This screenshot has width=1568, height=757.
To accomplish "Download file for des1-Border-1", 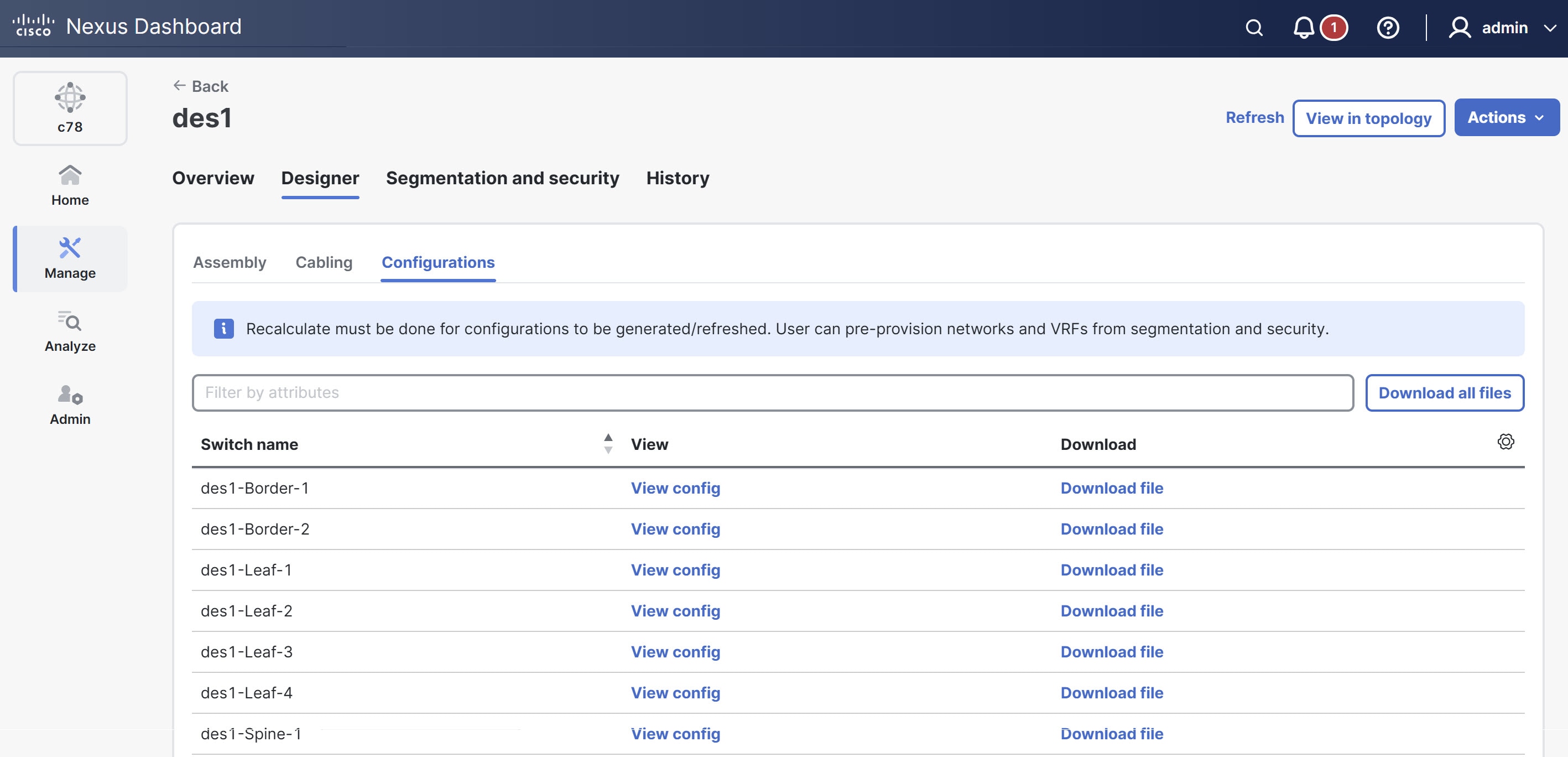I will click(x=1112, y=488).
